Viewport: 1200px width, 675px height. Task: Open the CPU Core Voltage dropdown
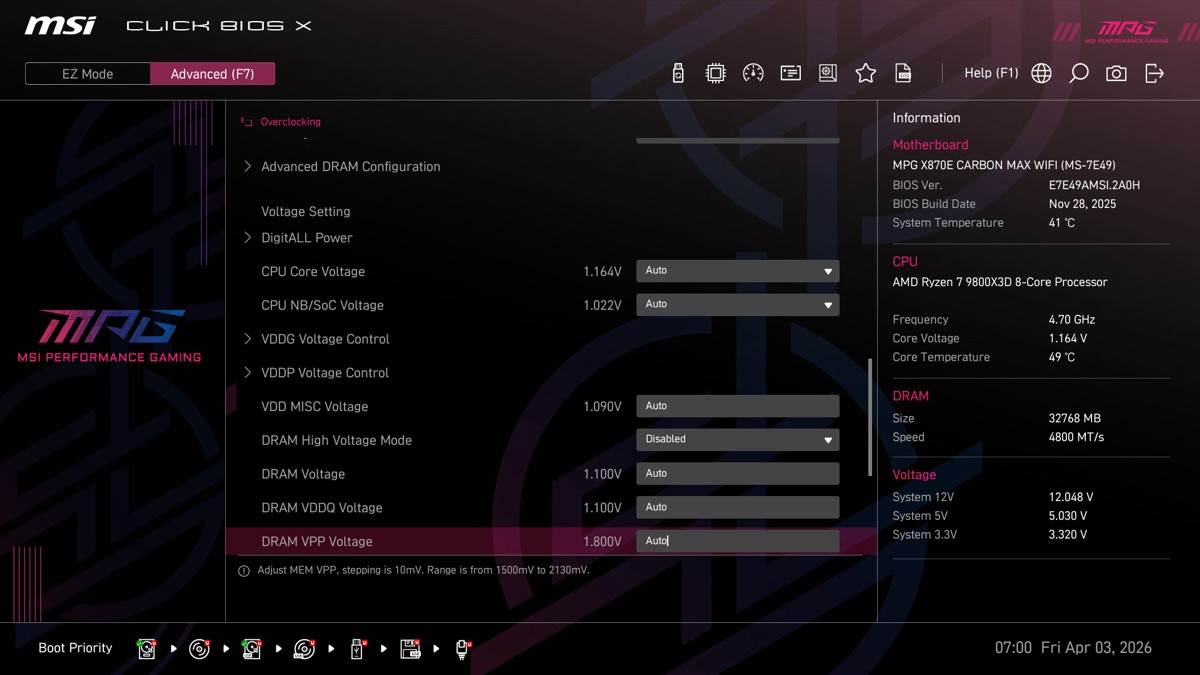pyautogui.click(x=737, y=271)
